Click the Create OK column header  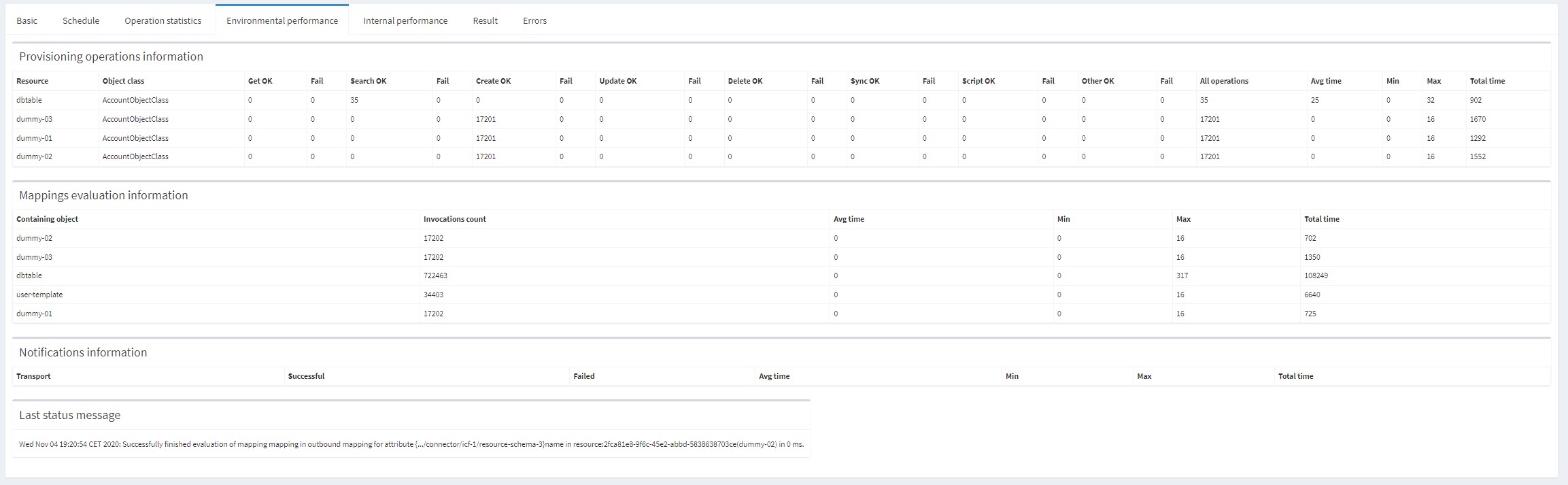point(493,81)
